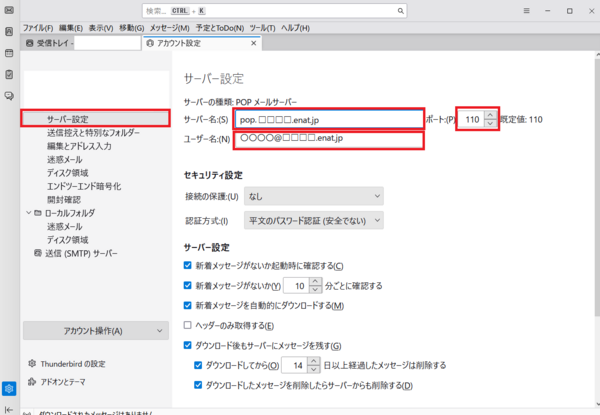The height and width of the screenshot is (415, 600).
Task: Open the アカウント操作 dropdown button
Action: click(x=93, y=331)
